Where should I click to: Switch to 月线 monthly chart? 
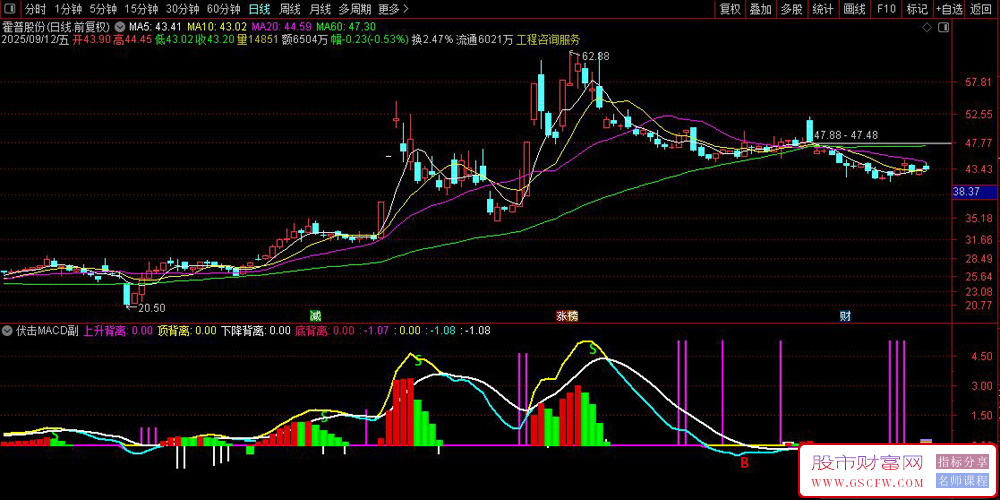coord(320,9)
